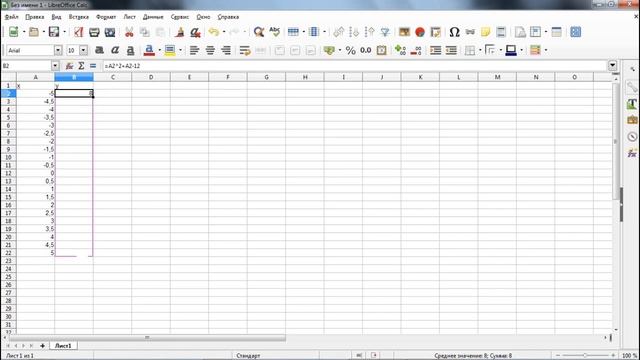This screenshot has width=640, height=360.
Task: Open the Function Wizard in the formula bar
Action: click(x=69, y=66)
